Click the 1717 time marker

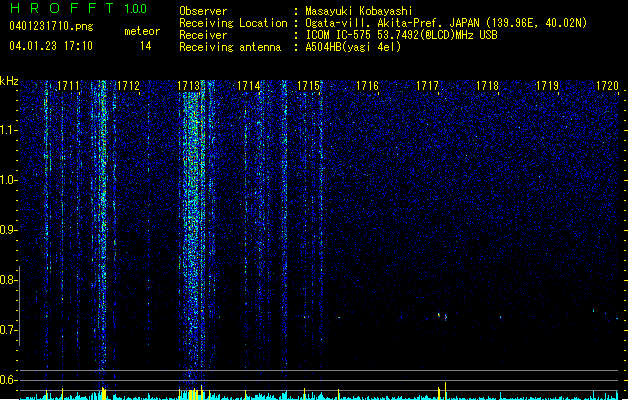pyautogui.click(x=428, y=86)
